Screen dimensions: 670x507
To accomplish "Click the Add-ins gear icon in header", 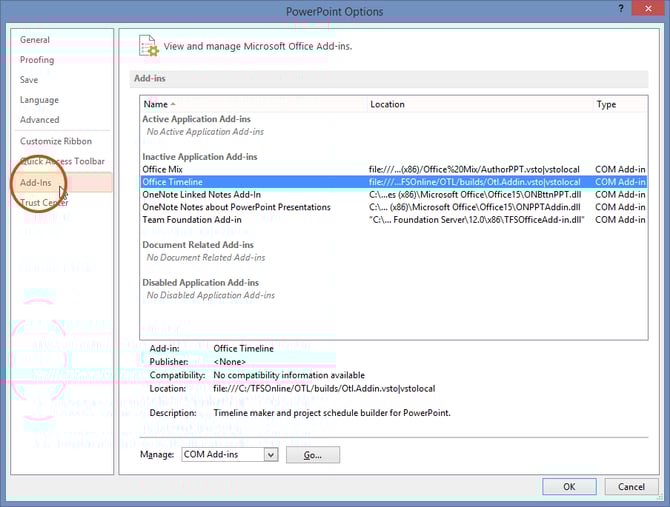I will 148,45.
